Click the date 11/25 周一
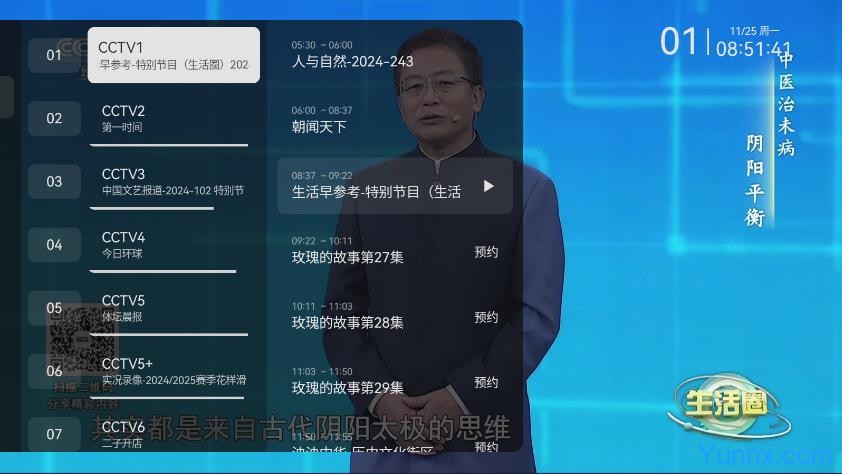Image resolution: width=842 pixels, height=474 pixels. pyautogui.click(x=754, y=31)
